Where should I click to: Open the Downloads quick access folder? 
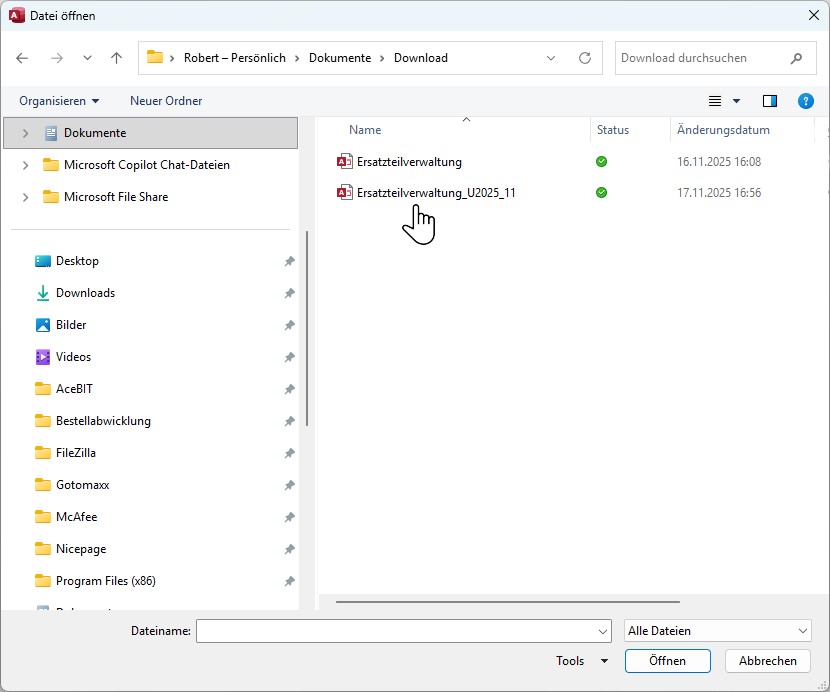85,293
